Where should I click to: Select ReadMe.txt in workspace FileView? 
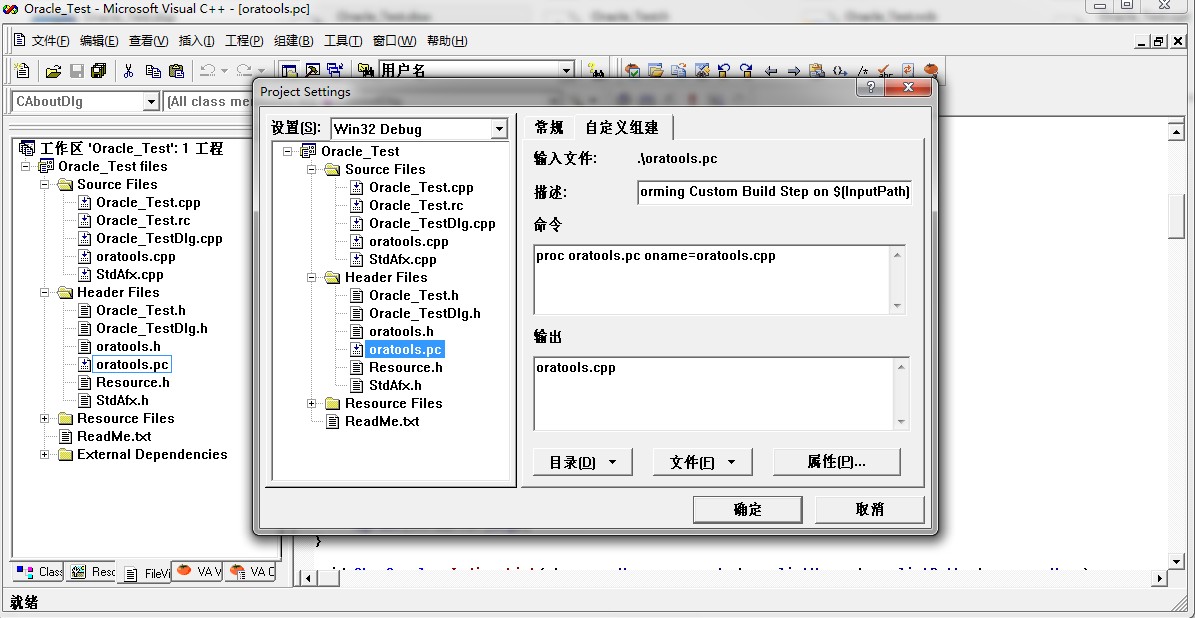tap(114, 436)
